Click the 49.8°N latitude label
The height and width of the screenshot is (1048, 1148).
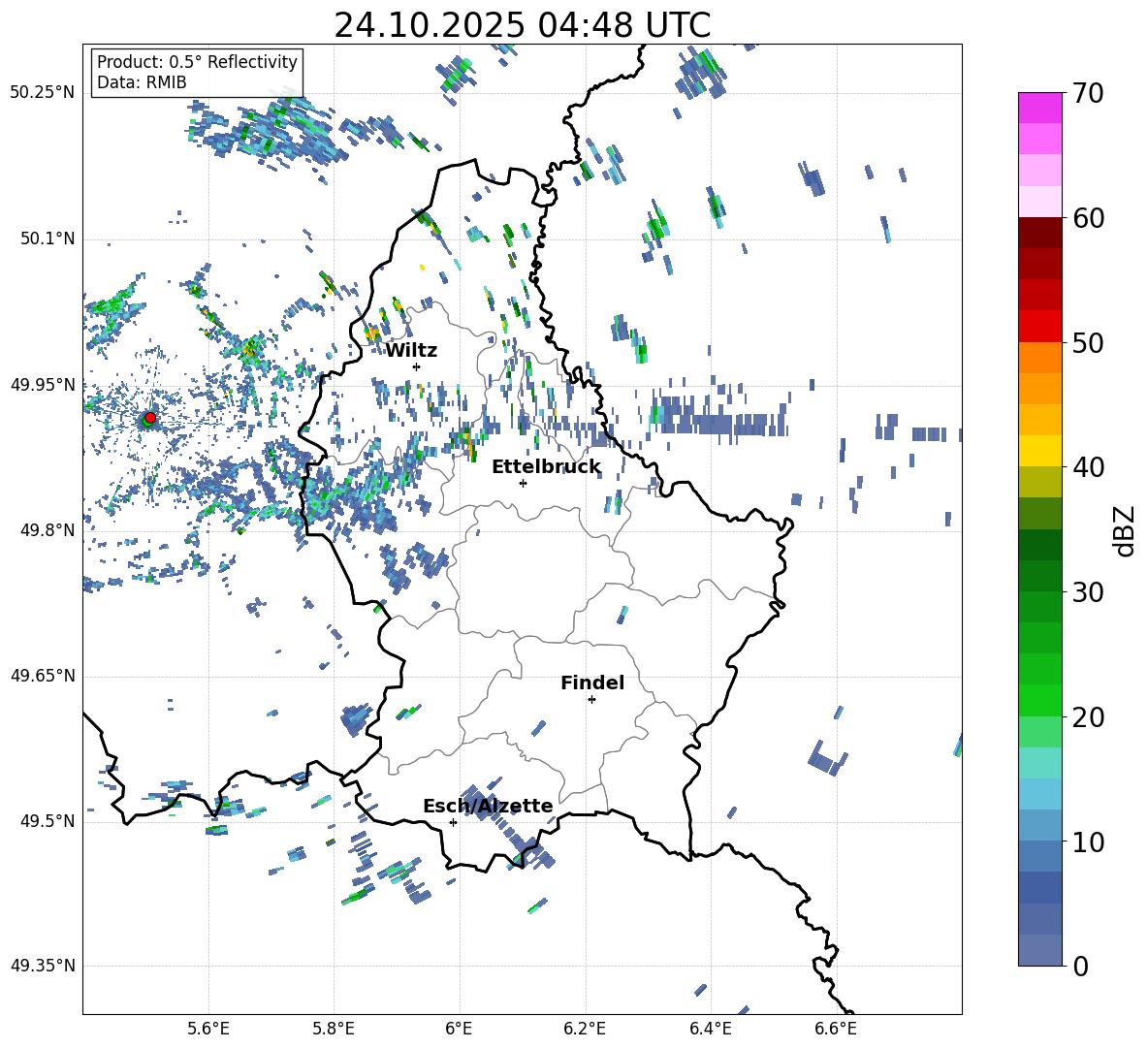coord(47,529)
